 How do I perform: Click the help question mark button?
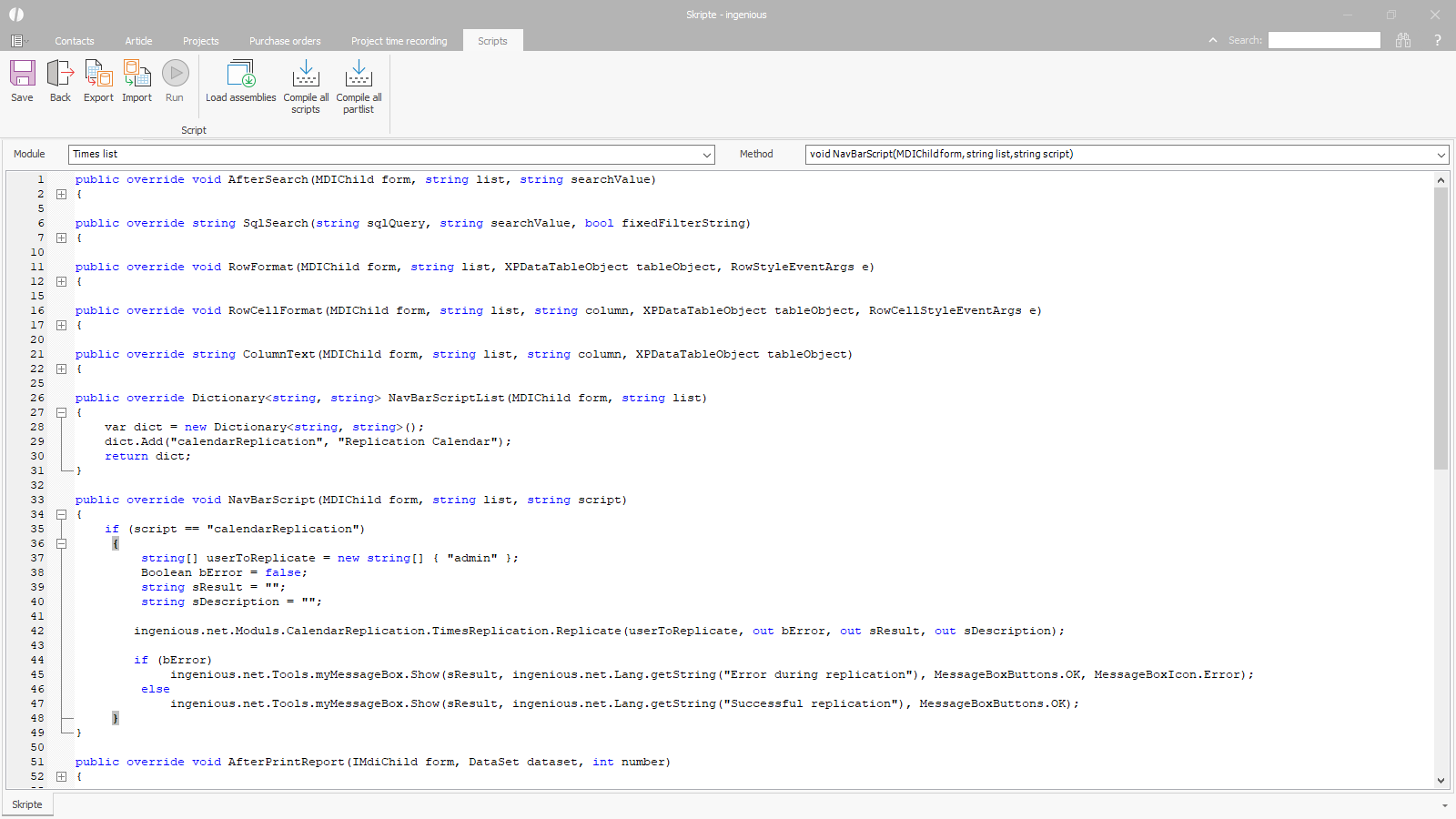[1438, 40]
